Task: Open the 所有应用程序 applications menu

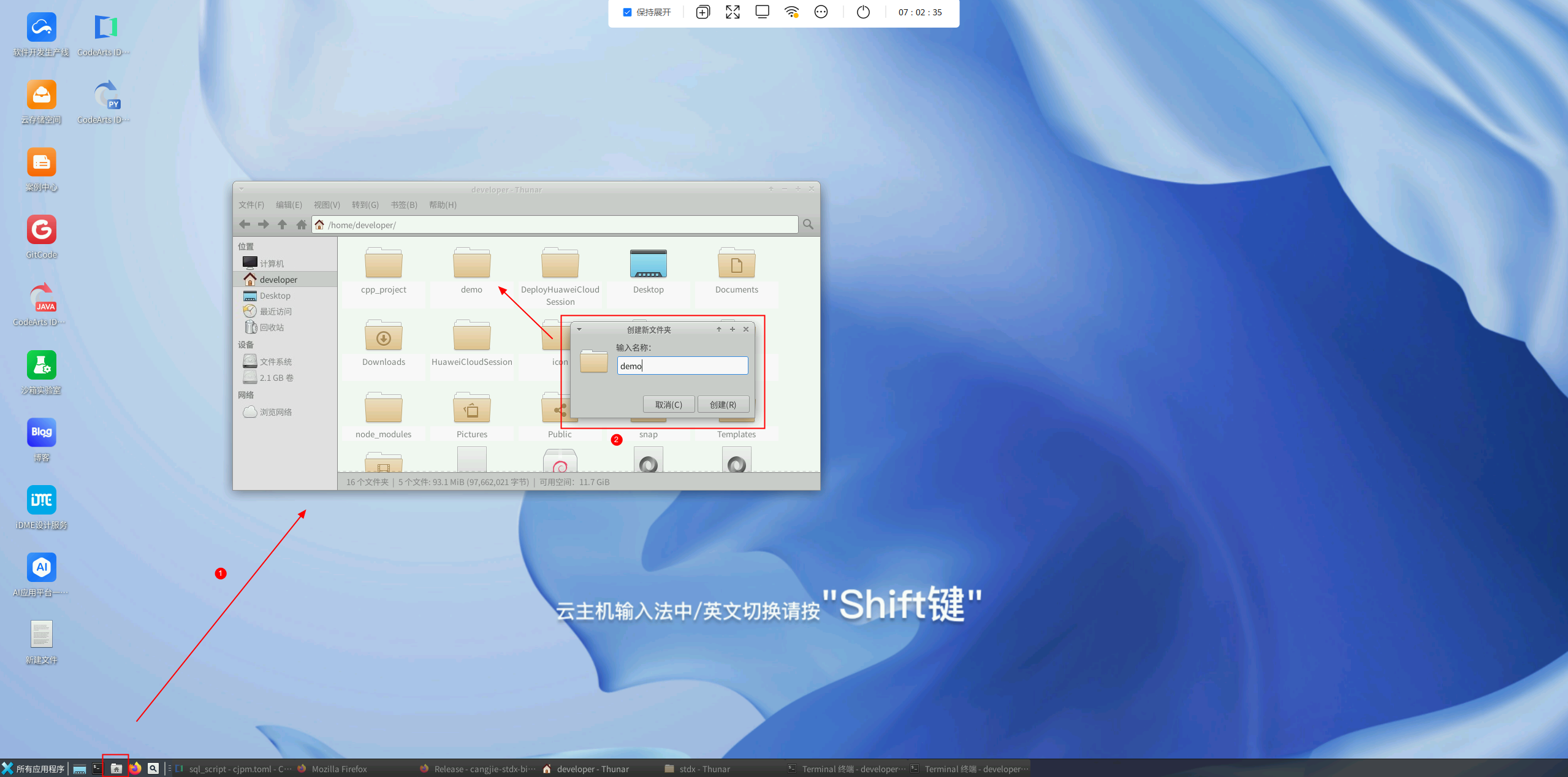Action: click(34, 768)
